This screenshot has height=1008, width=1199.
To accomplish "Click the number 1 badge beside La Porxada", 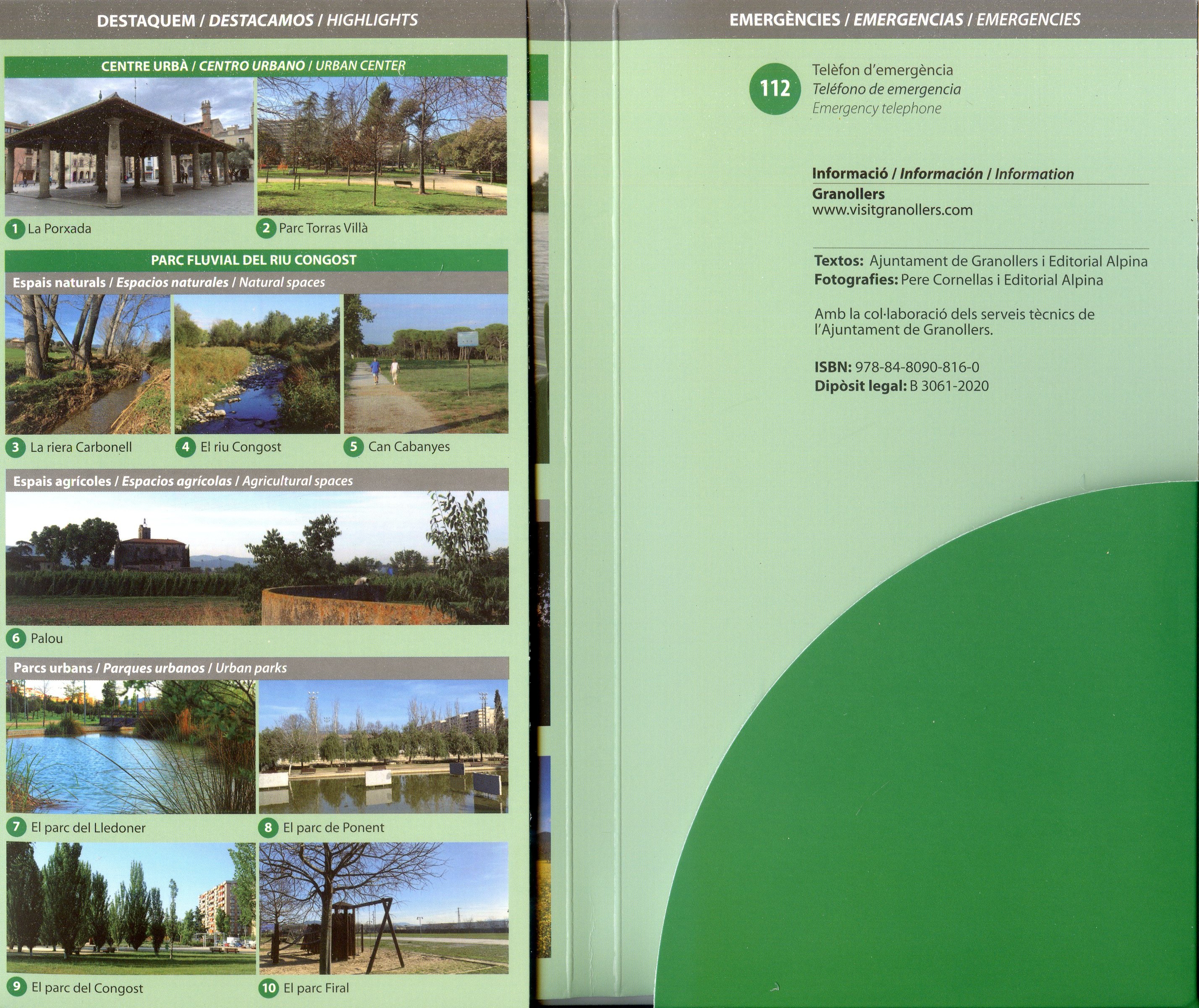I will (x=16, y=229).
